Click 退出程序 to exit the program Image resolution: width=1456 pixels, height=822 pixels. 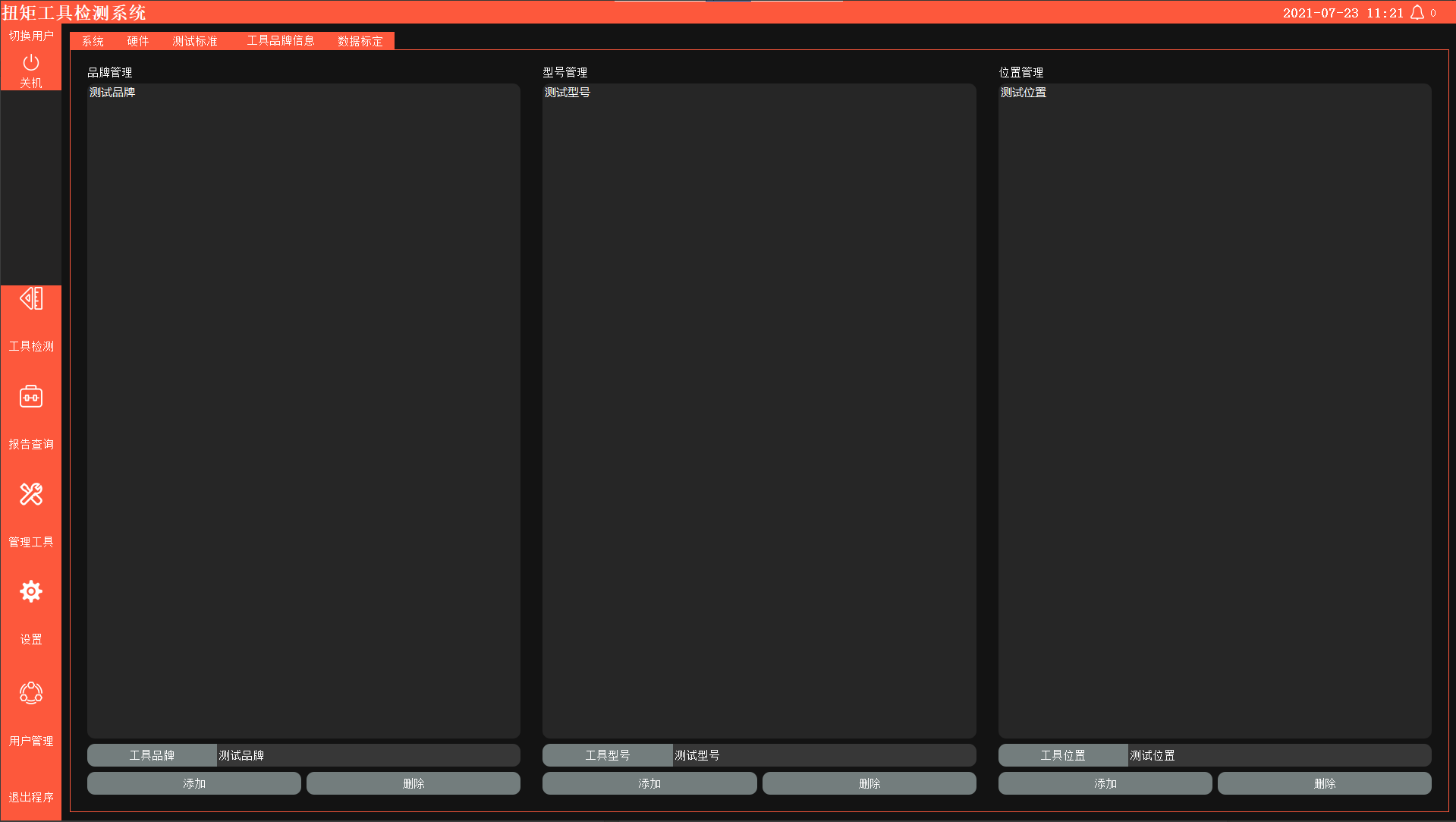(31, 797)
